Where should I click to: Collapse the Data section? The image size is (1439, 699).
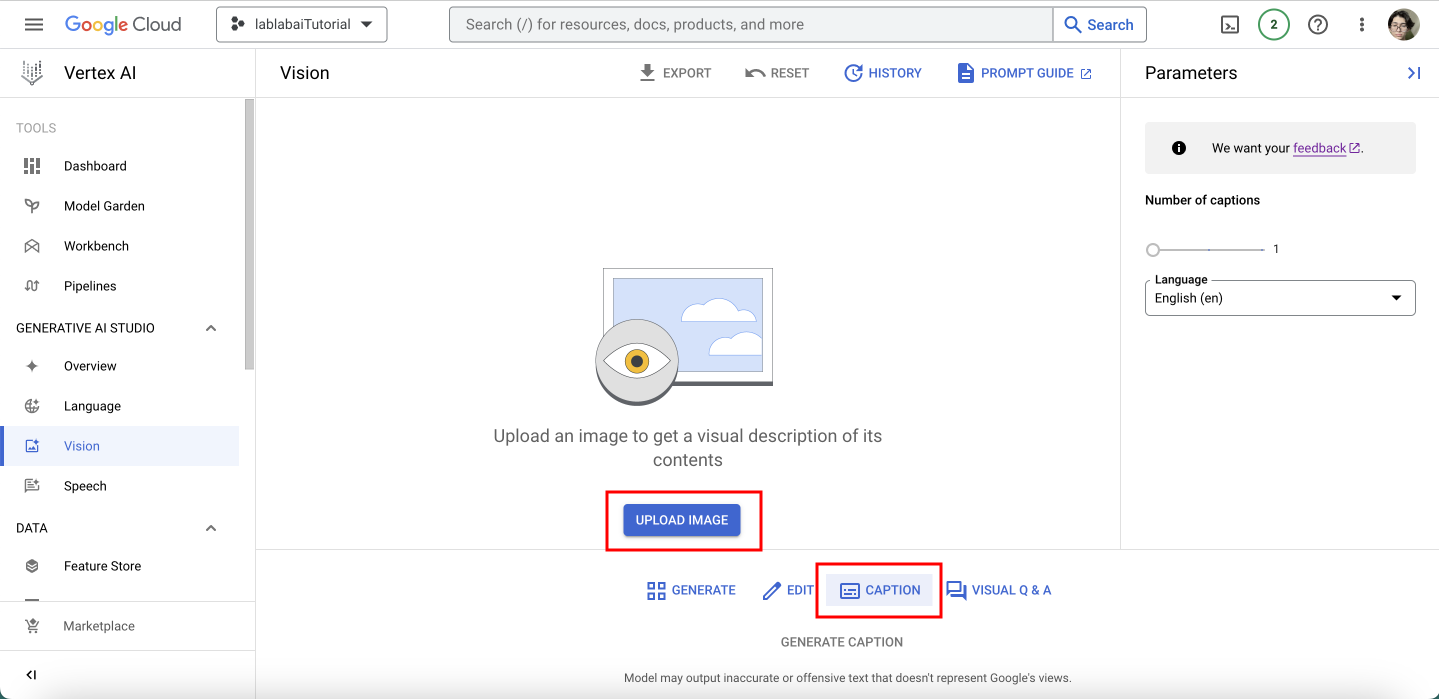(211, 528)
